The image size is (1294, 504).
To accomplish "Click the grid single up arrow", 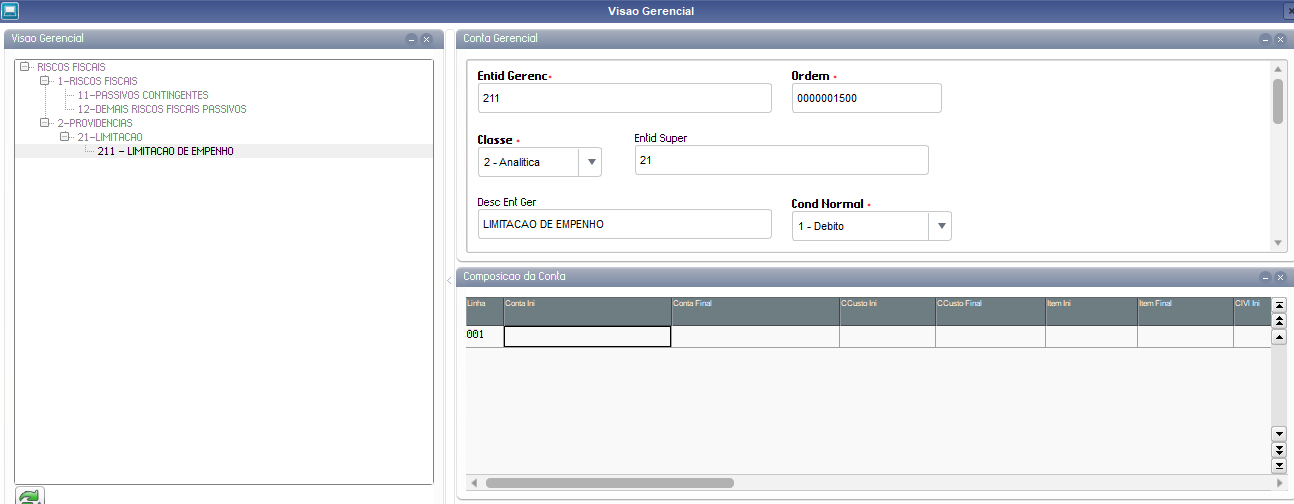I will [x=1278, y=337].
